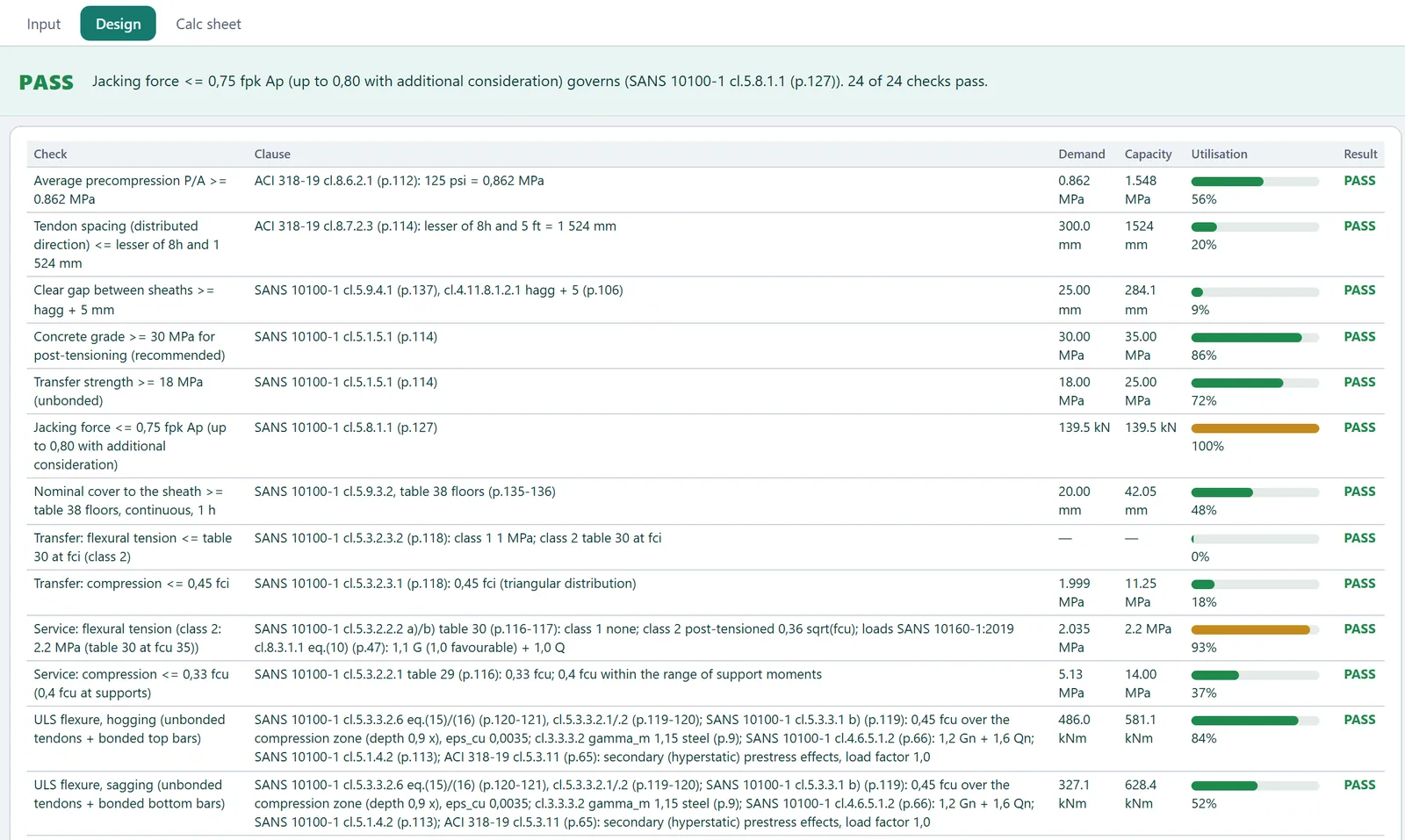
Task: Switch to the Input tab
Action: [44, 24]
